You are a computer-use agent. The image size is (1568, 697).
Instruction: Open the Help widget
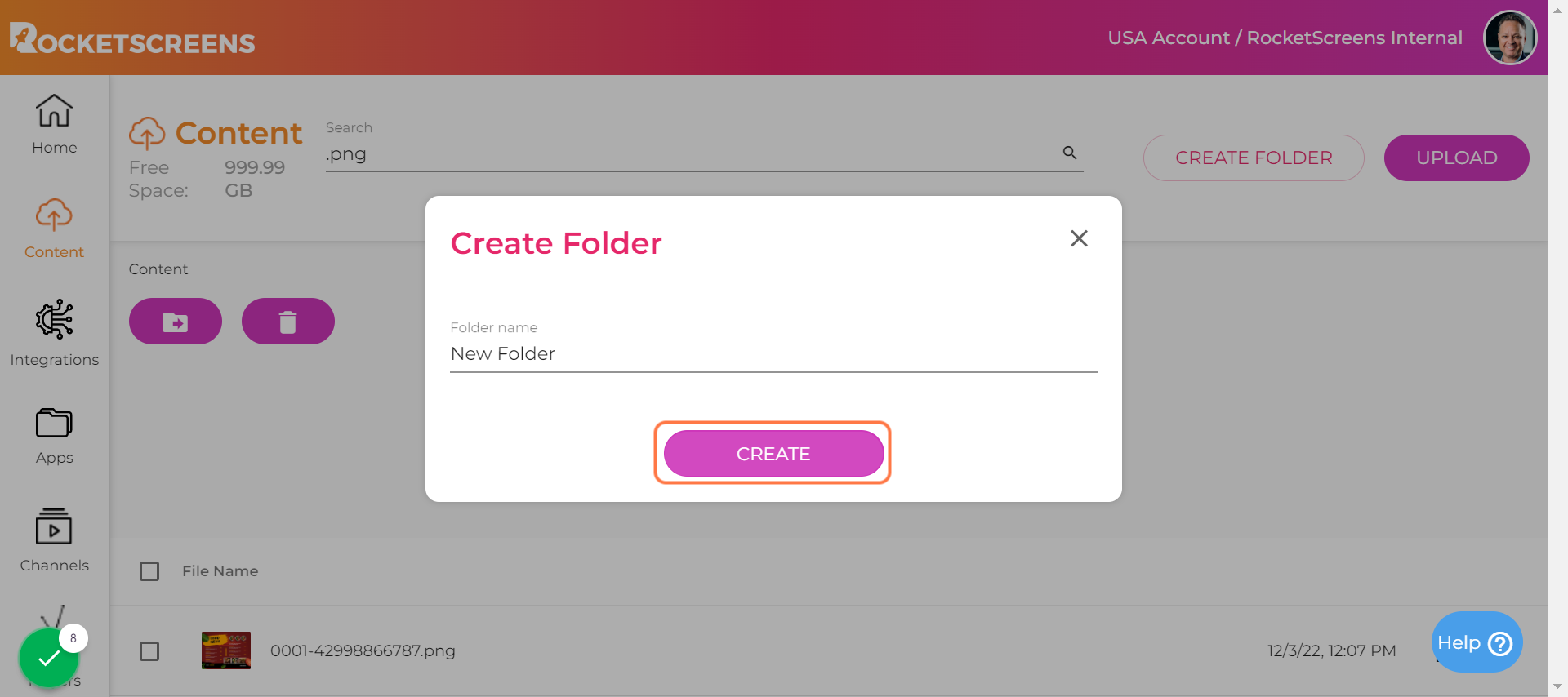pos(1477,642)
